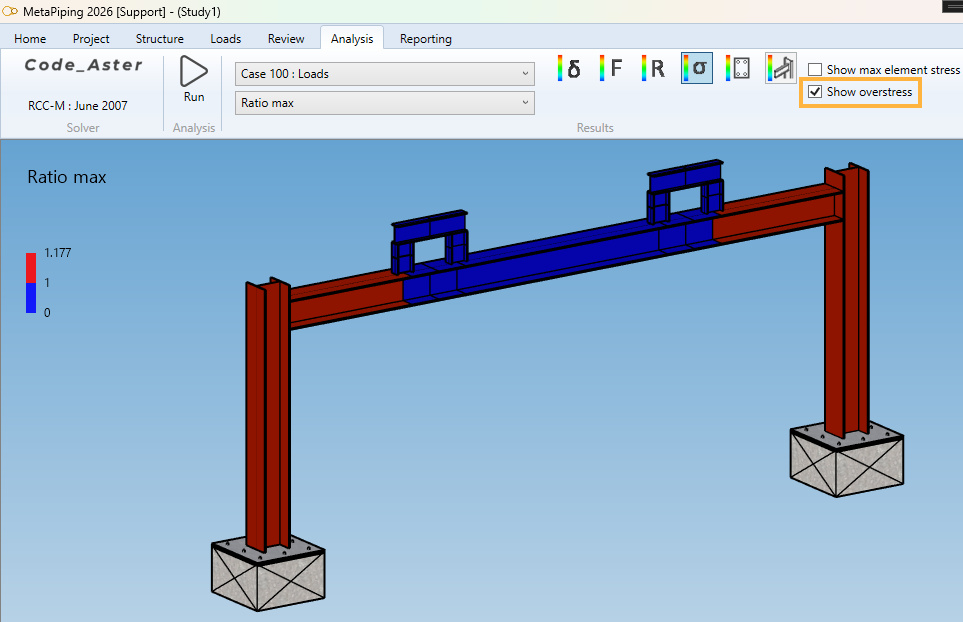Screen dimensions: 963x622
Task: Uncheck the Show overstress checkbox
Action: click(x=815, y=92)
